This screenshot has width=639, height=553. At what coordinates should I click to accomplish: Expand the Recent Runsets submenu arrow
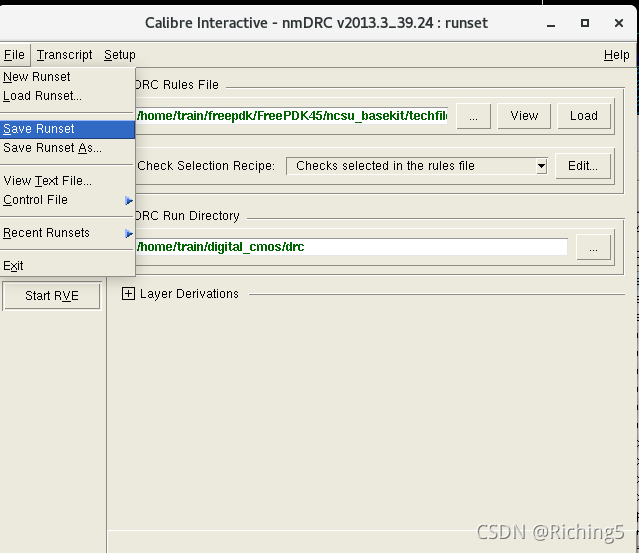[x=129, y=234]
